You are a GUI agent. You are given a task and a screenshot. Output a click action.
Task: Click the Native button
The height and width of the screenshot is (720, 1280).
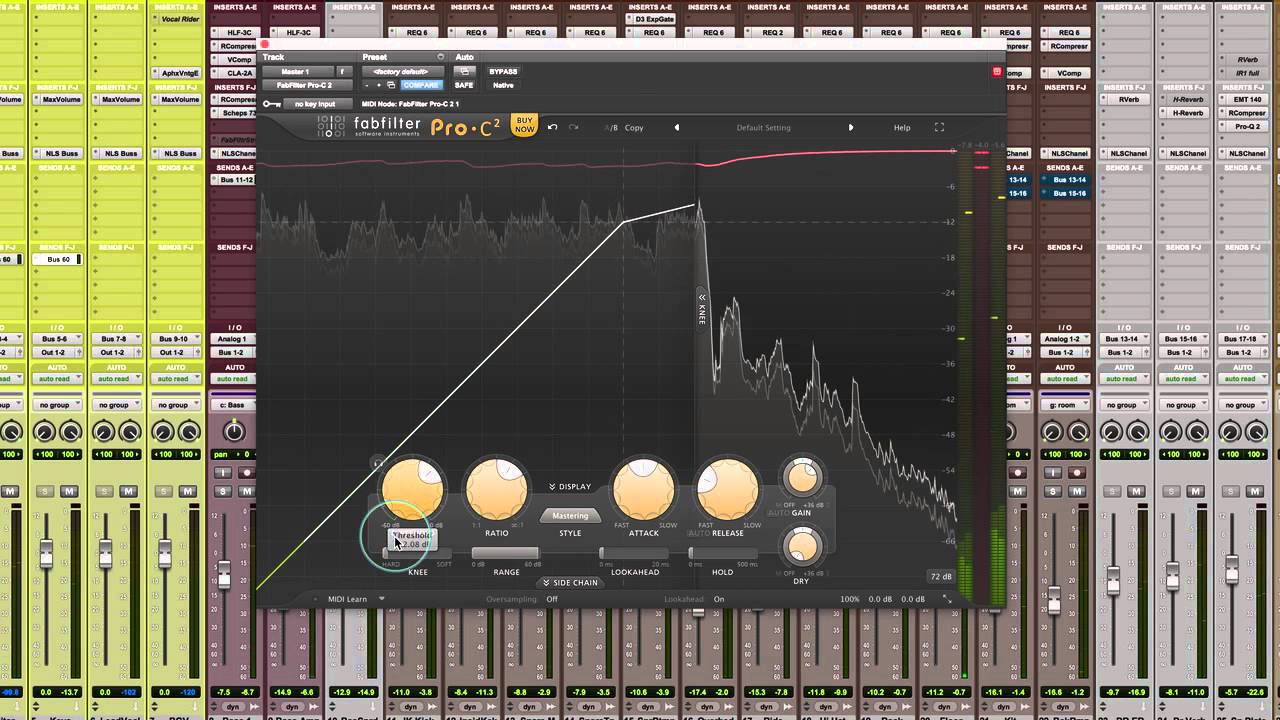point(503,85)
